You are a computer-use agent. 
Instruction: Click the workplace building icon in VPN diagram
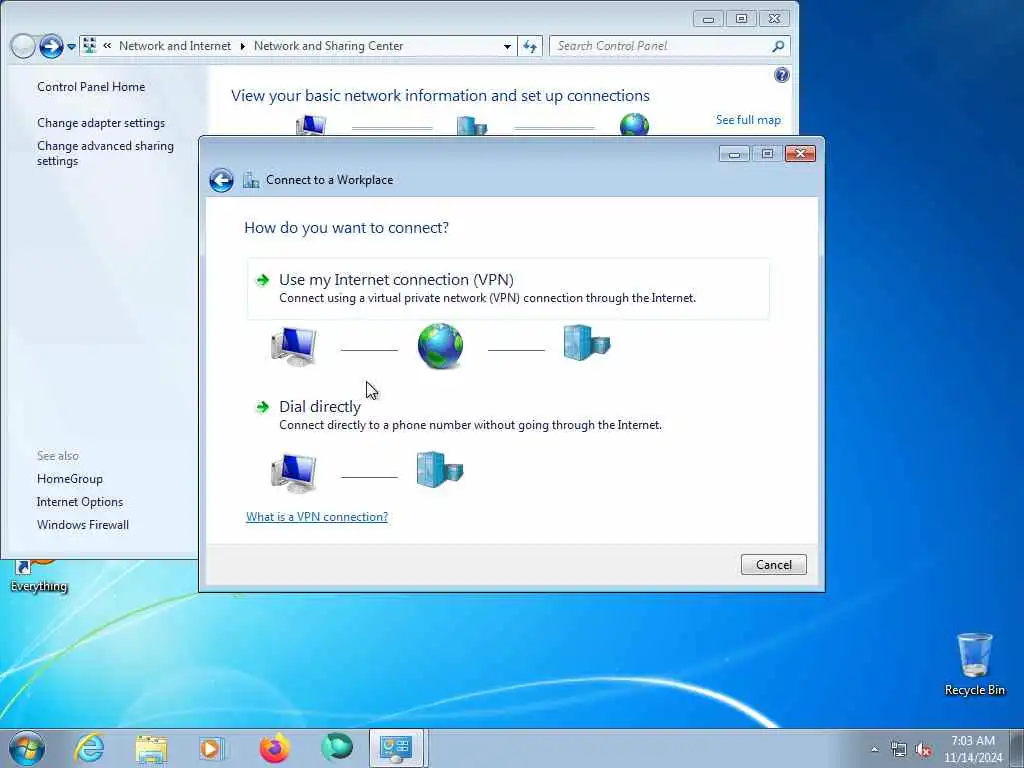[x=586, y=343]
